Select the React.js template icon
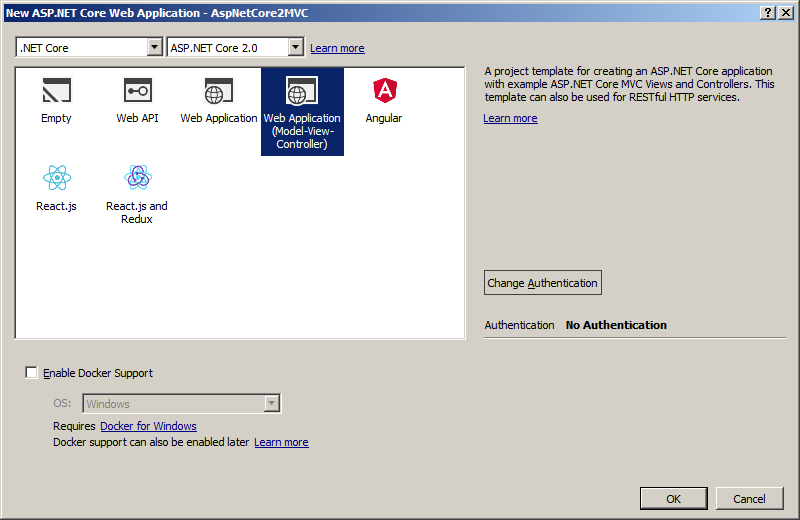This screenshot has height=520, width=800. tap(57, 178)
